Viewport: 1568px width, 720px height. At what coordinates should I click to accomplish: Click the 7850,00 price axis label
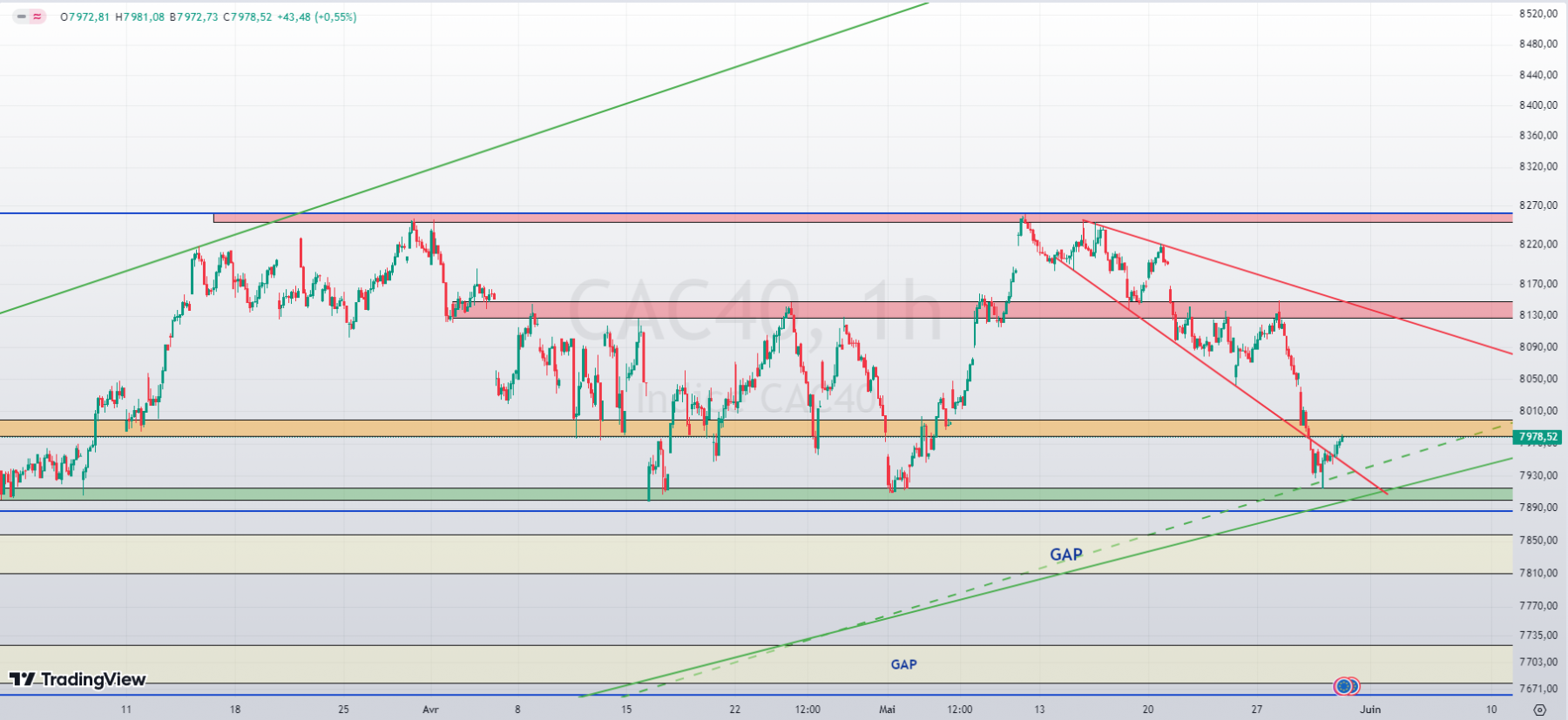pyautogui.click(x=1538, y=541)
